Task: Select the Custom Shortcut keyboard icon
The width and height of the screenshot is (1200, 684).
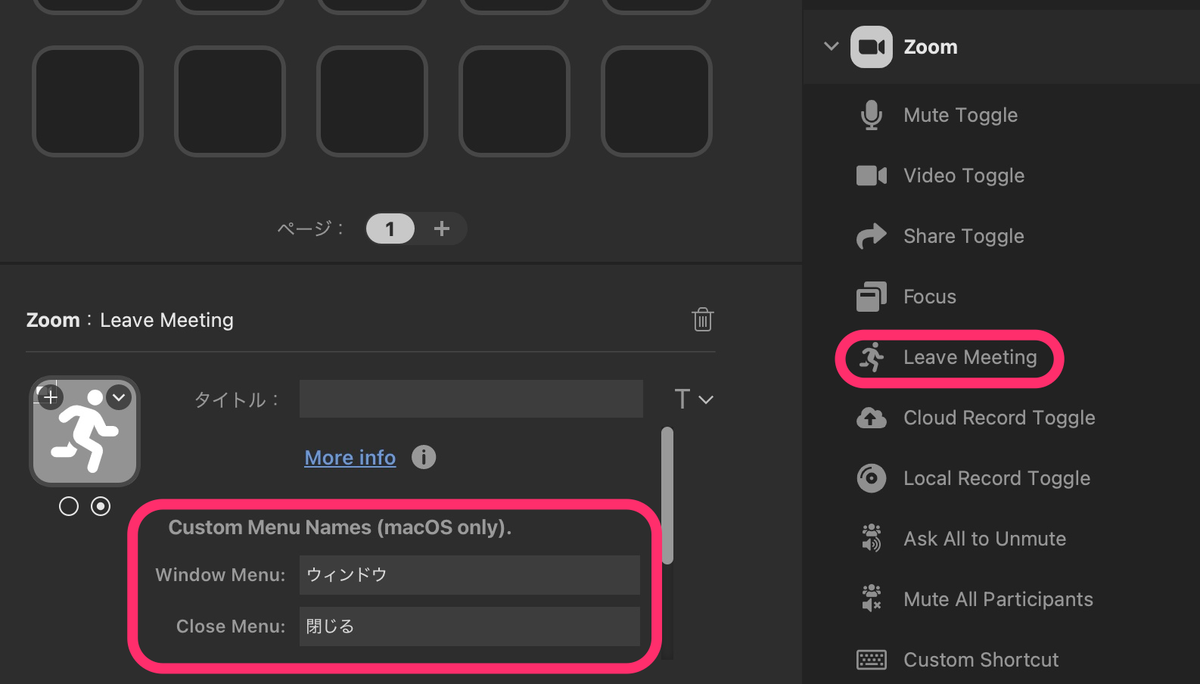Action: coord(870,658)
